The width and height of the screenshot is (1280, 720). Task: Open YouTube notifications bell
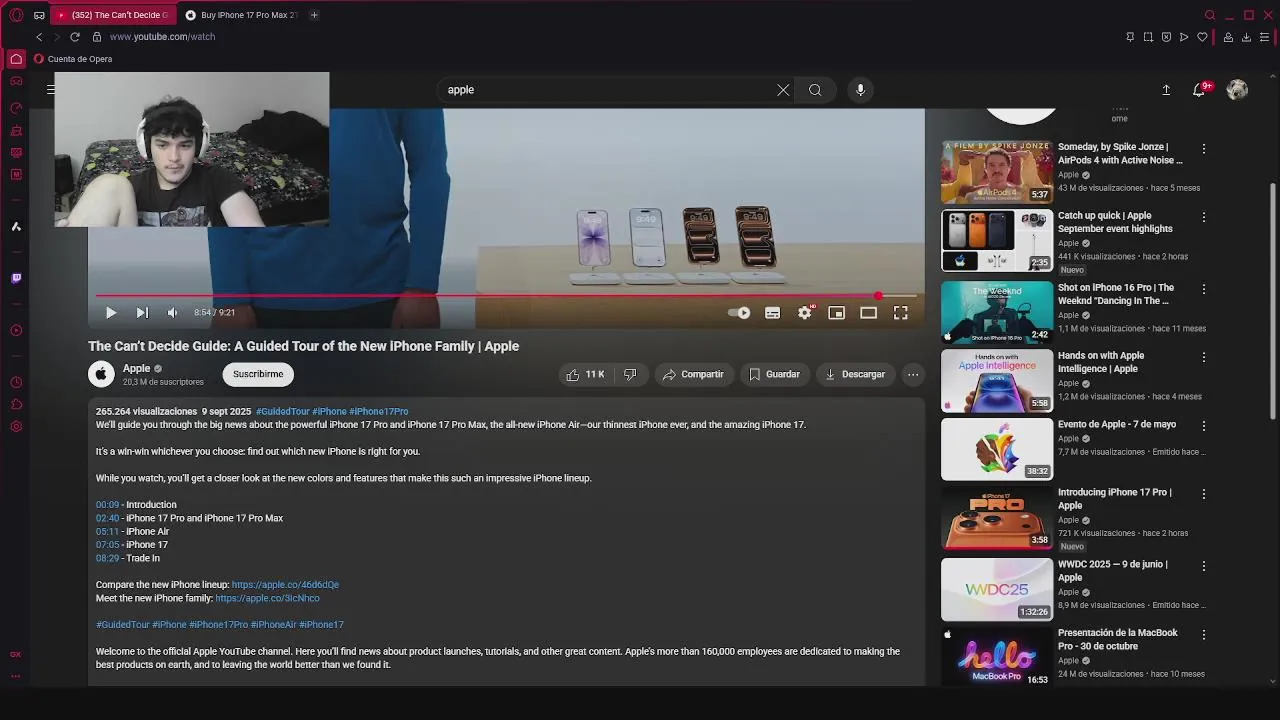[x=1199, y=90]
